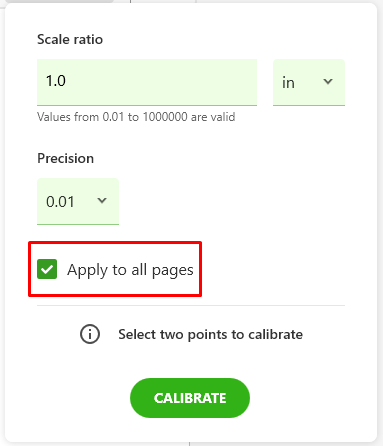Click the chevron arrow next to 0.01

pyautogui.click(x=102, y=200)
